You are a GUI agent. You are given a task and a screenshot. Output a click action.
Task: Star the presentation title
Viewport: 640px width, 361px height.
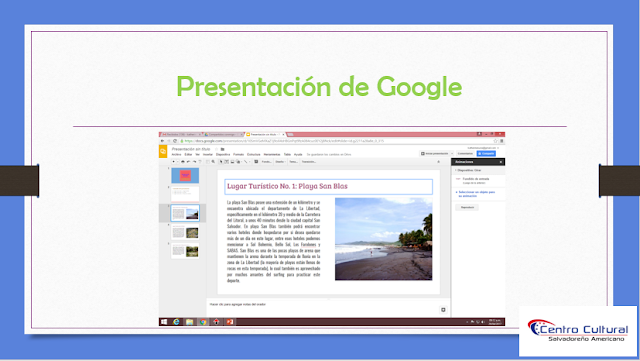click(217, 149)
